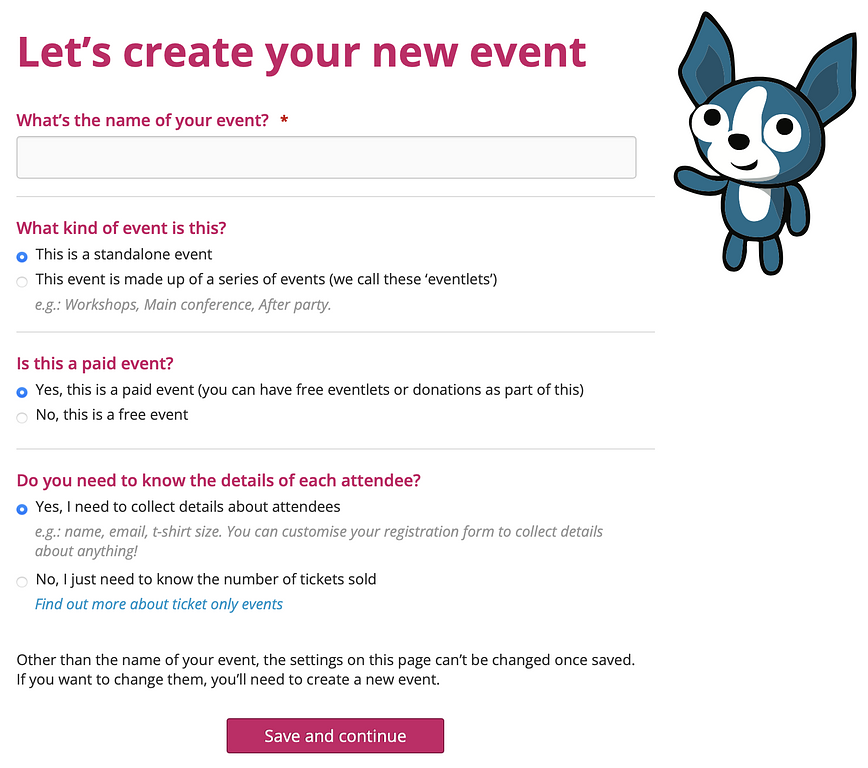Click the 'details of each attendee' question heading
Image resolution: width=868 pixels, height=768 pixels.
(x=219, y=481)
